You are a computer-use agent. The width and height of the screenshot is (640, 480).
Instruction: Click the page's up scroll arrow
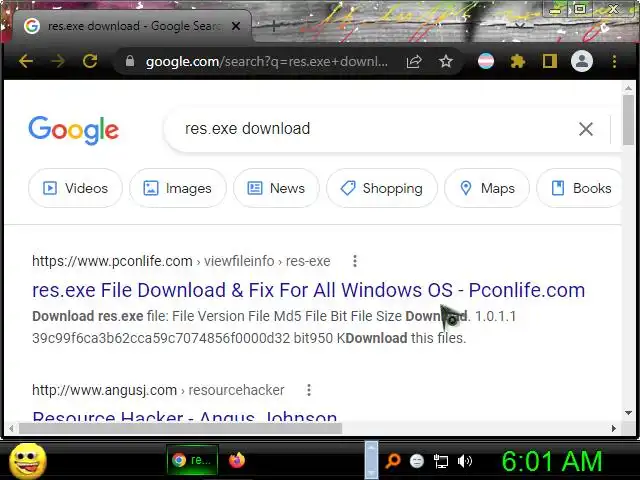pyautogui.click(x=628, y=88)
